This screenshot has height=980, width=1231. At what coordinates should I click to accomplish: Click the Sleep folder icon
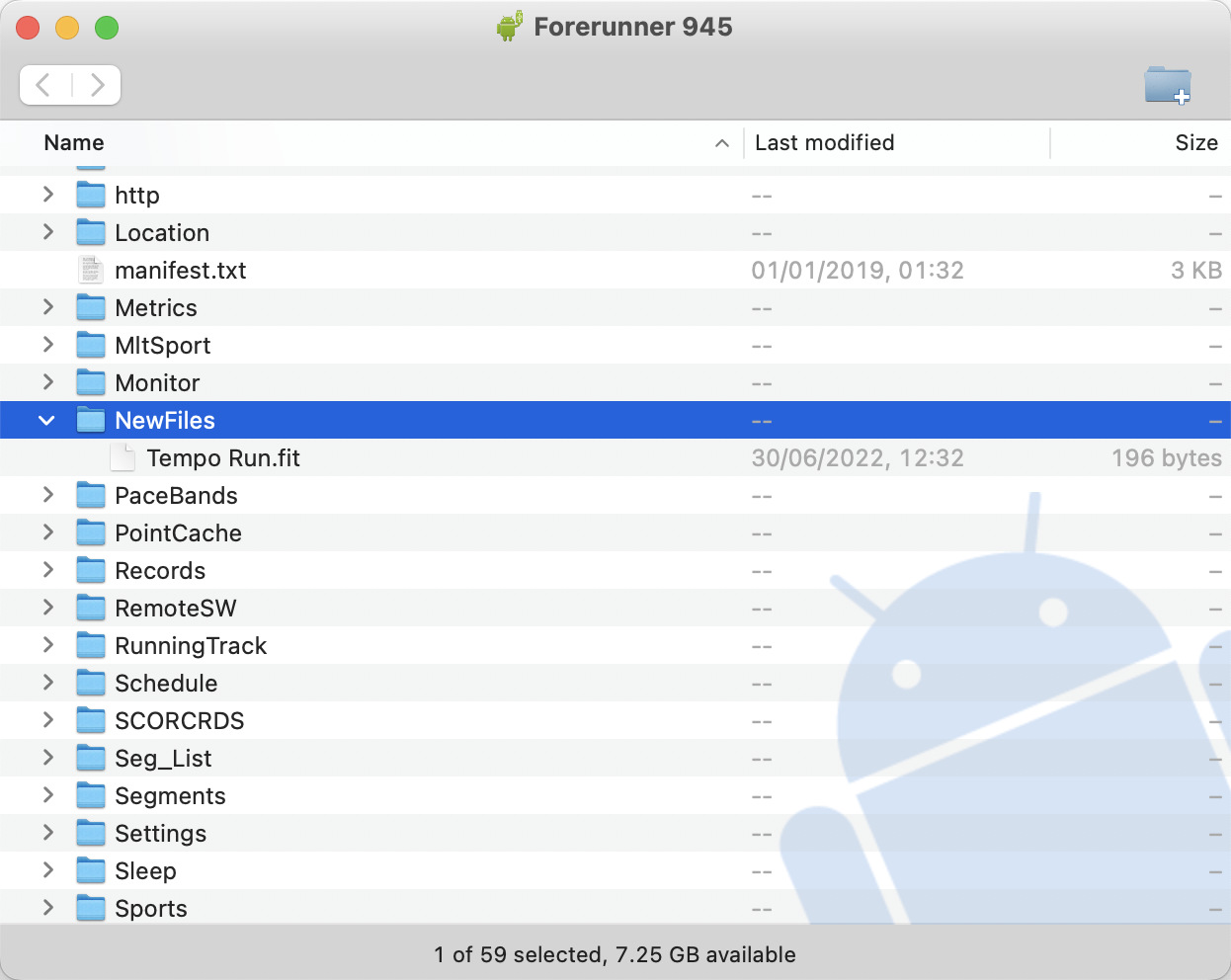[91, 870]
